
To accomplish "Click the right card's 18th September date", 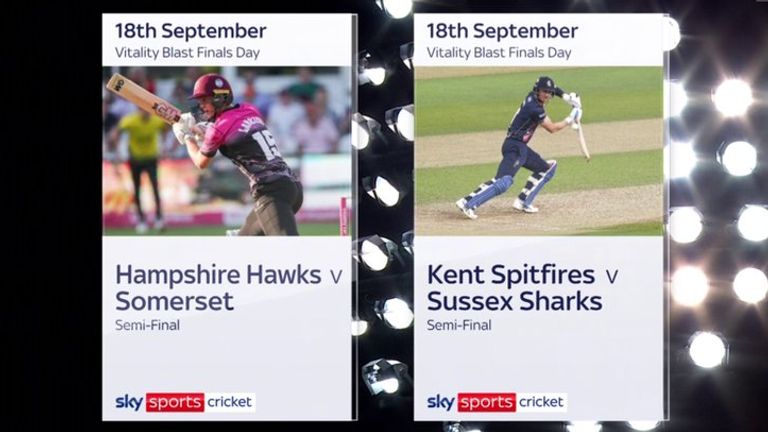I will point(503,31).
